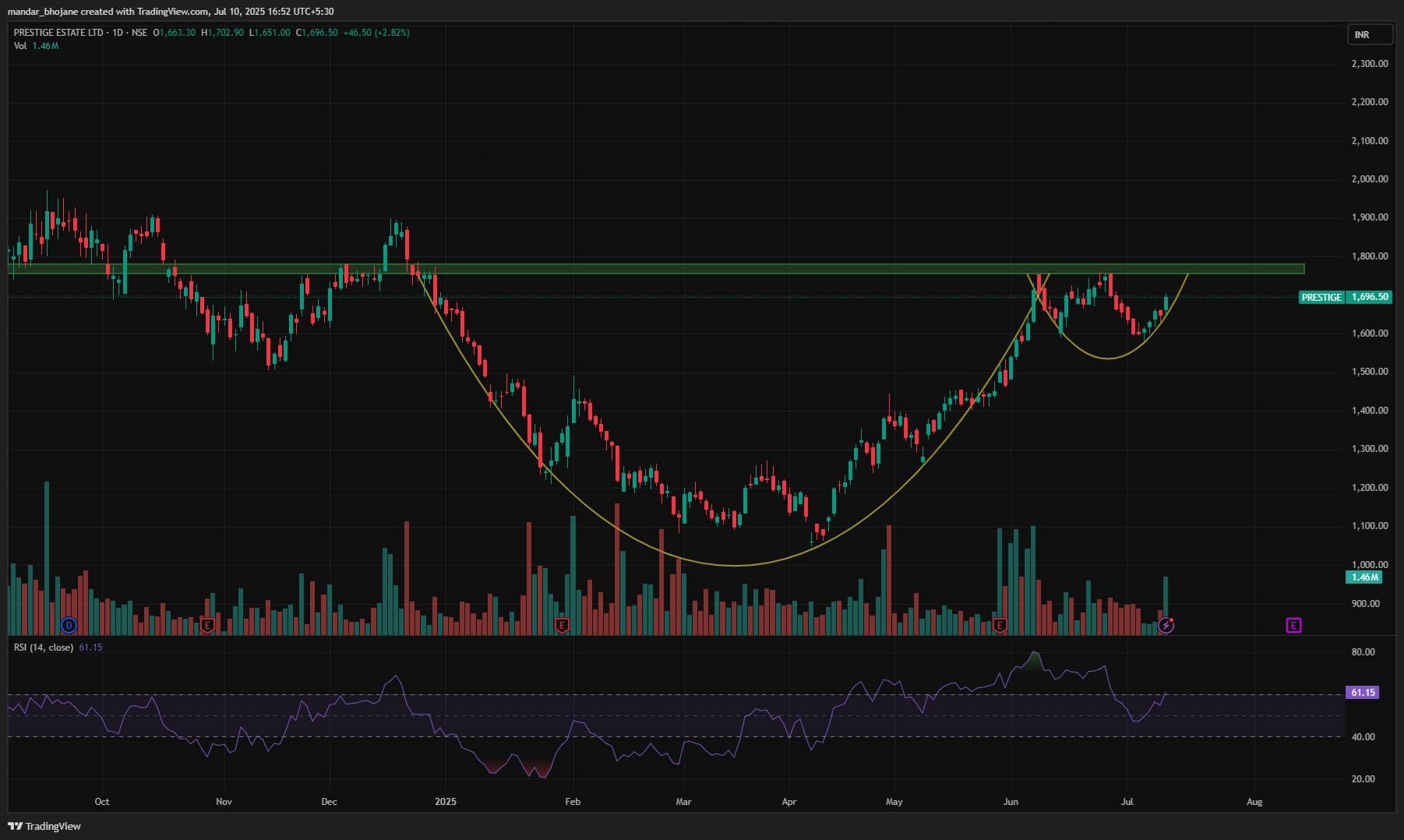This screenshot has height=840, width=1404.
Task: Click the earnings 'E' marker near June
Action: tap(1000, 625)
